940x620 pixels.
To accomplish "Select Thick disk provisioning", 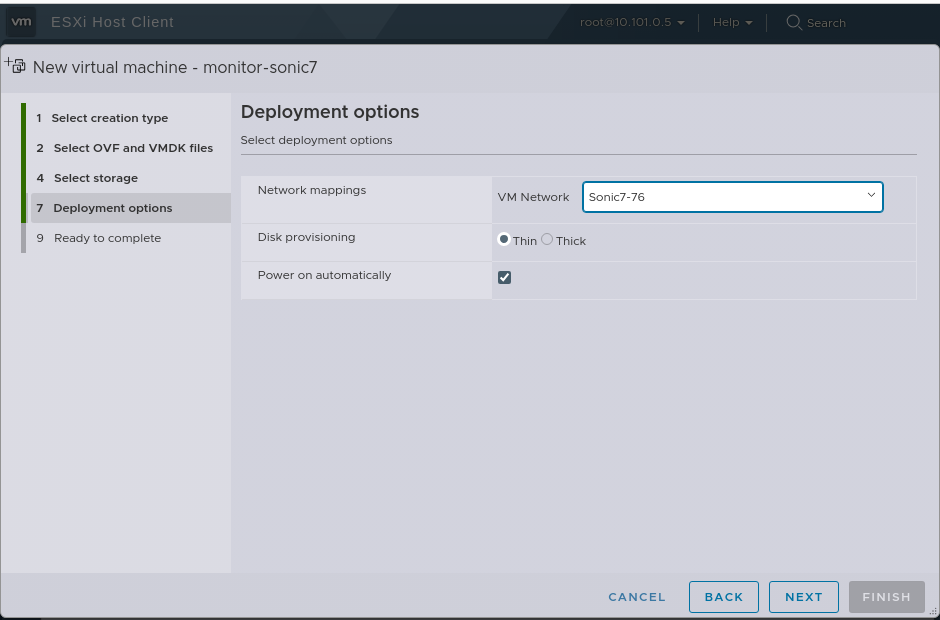I will (547, 240).
